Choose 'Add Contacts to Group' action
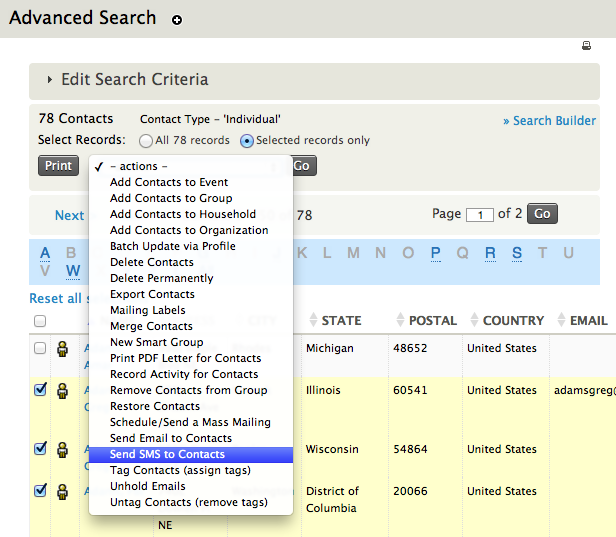The width and height of the screenshot is (616, 537). (x=171, y=198)
